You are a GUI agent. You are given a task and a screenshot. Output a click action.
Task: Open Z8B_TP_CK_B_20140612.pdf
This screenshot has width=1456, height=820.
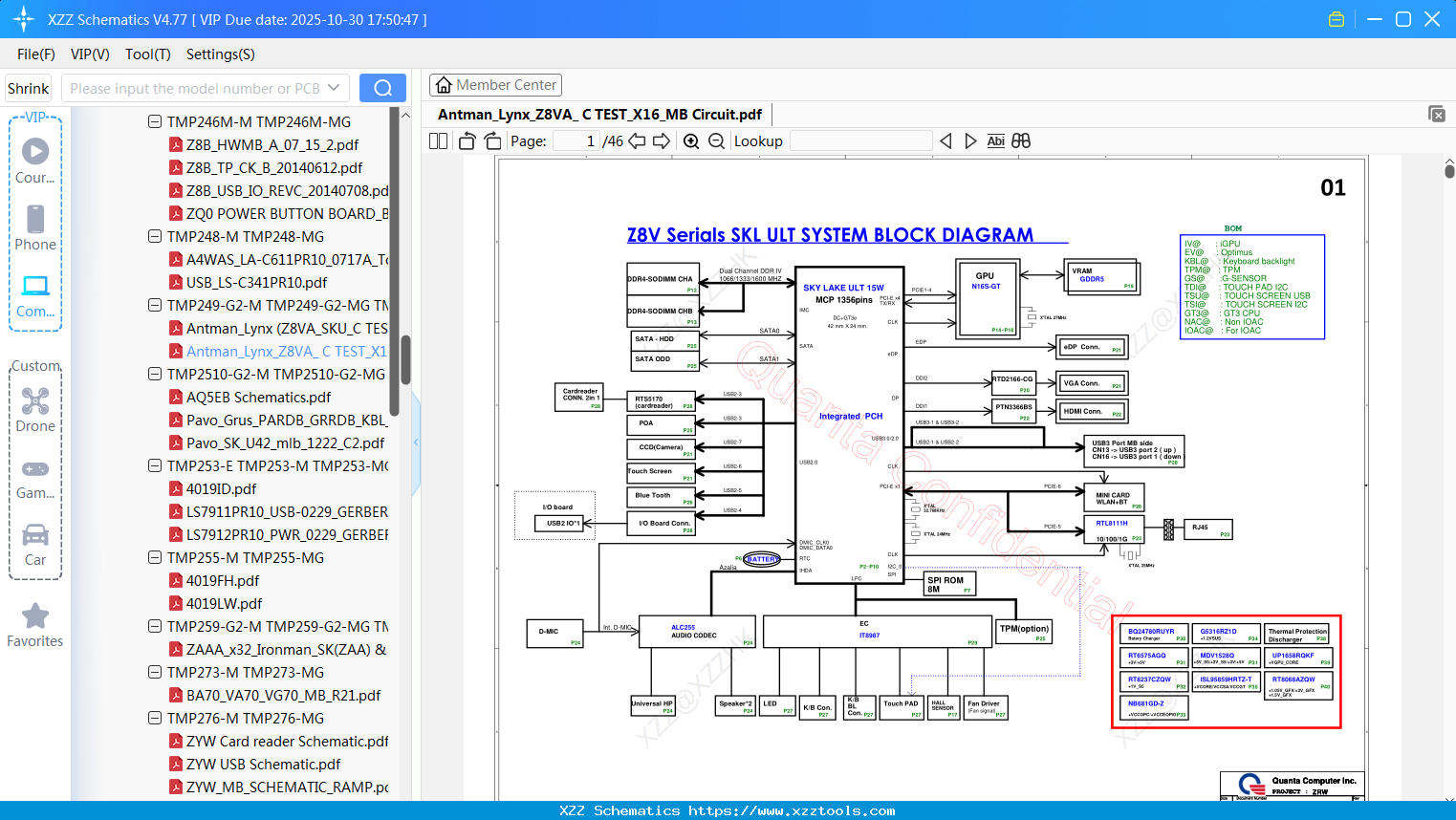click(274, 167)
